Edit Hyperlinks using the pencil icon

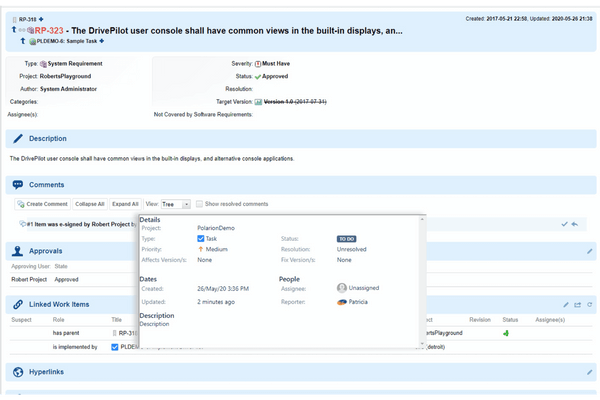coord(589,372)
